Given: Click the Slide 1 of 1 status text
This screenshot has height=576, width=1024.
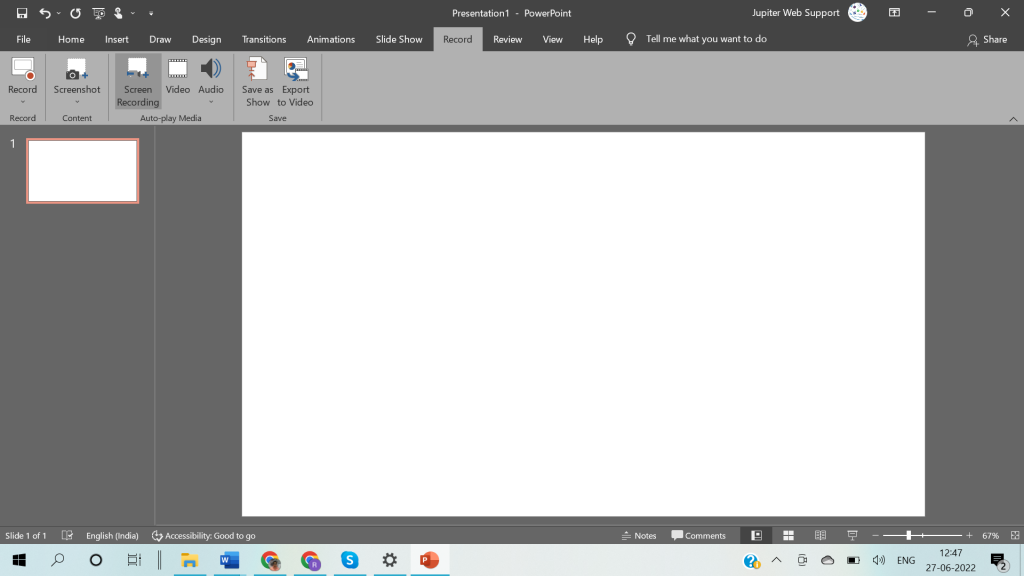Looking at the screenshot, I should (x=26, y=536).
